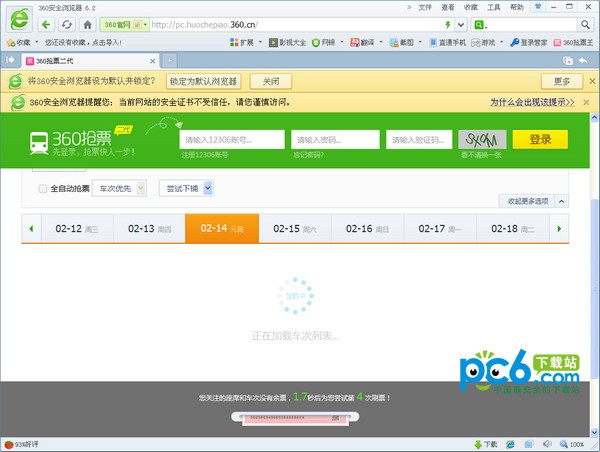Click the 93%好评 rating in status bar

[21, 444]
